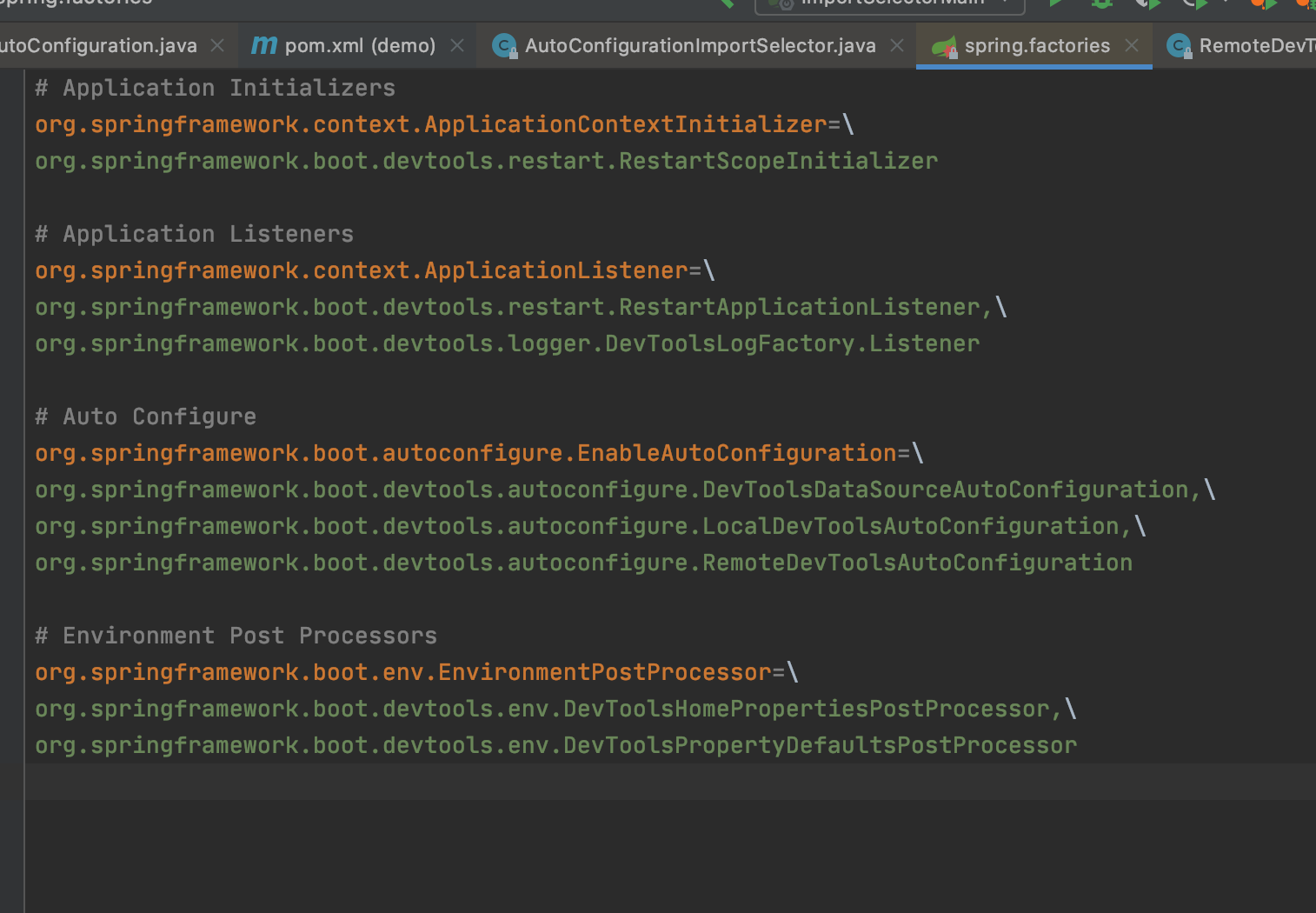The height and width of the screenshot is (913, 1316).
Task: Click the RemoteDevToolsAutoConfiguration line in the editor
Action: (583, 563)
